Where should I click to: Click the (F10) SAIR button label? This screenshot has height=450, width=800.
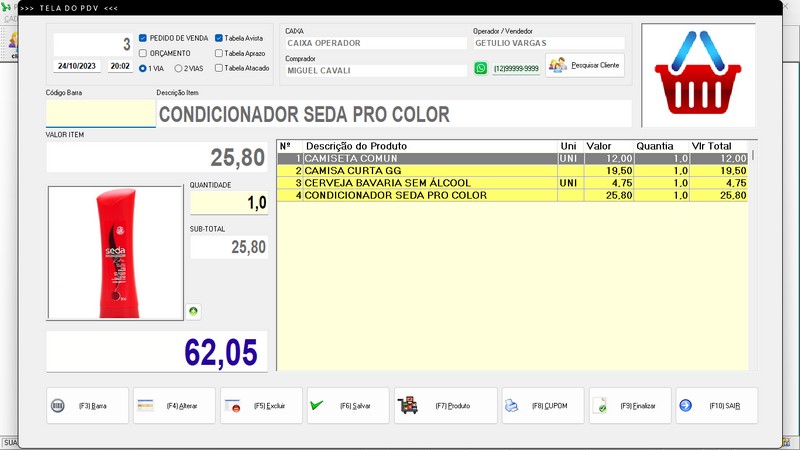725,406
